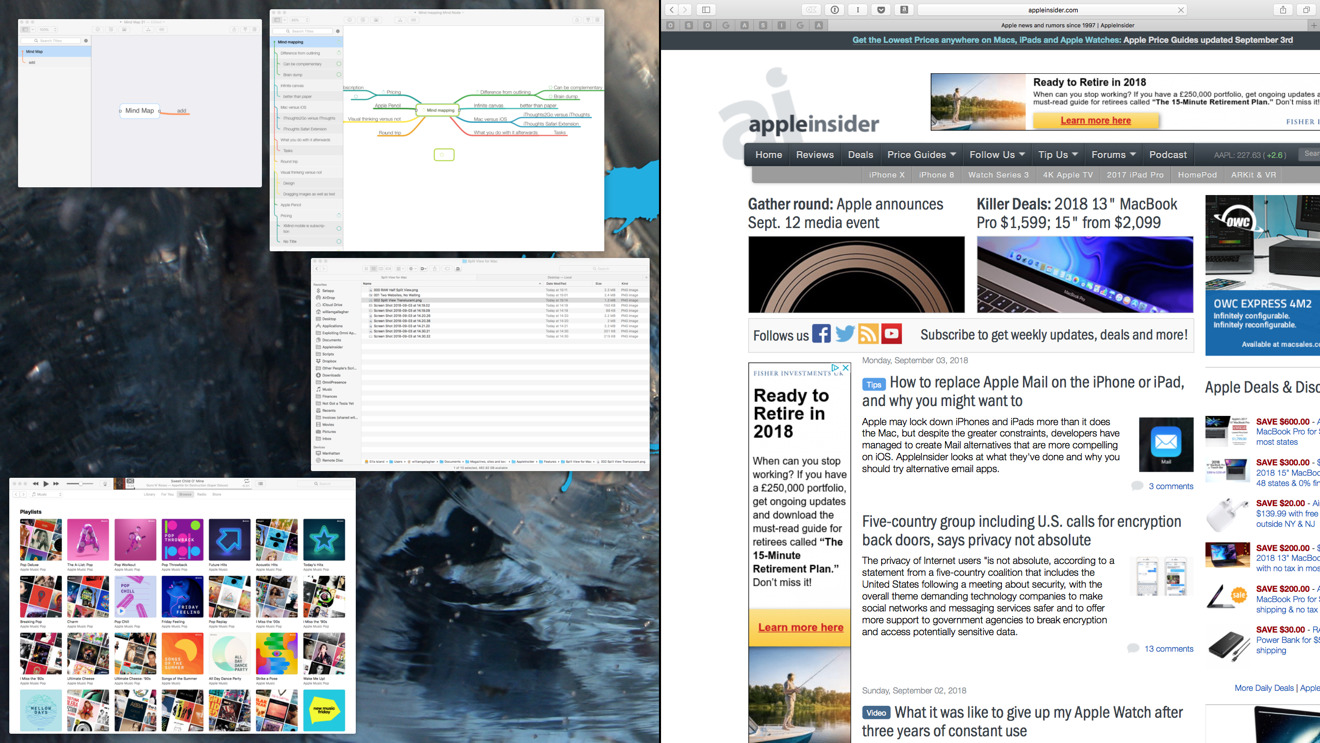Open the '3 comments' link
The width and height of the screenshot is (1320, 743).
tap(1170, 486)
